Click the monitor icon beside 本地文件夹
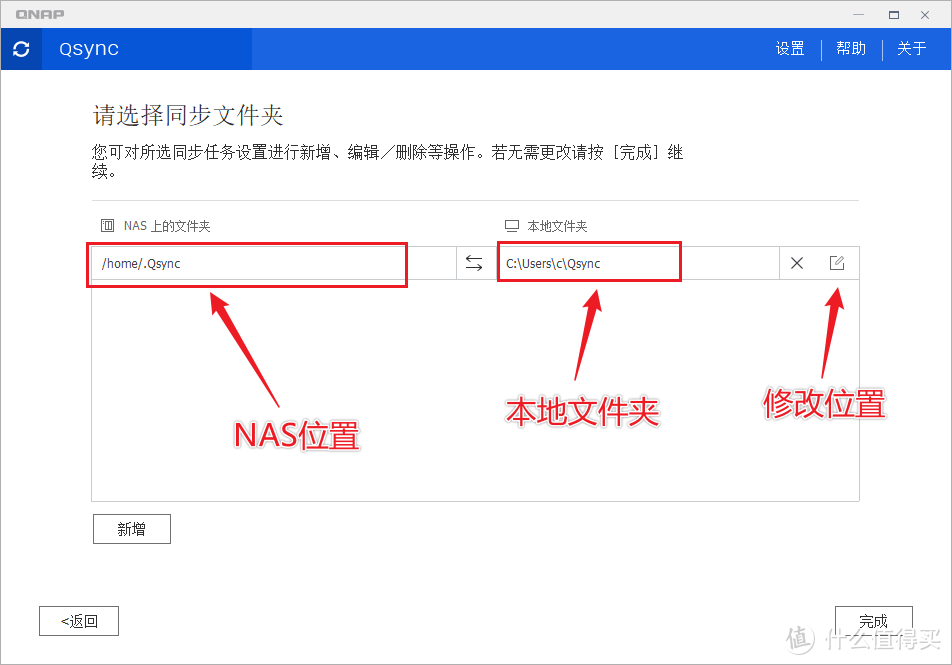 pos(514,225)
